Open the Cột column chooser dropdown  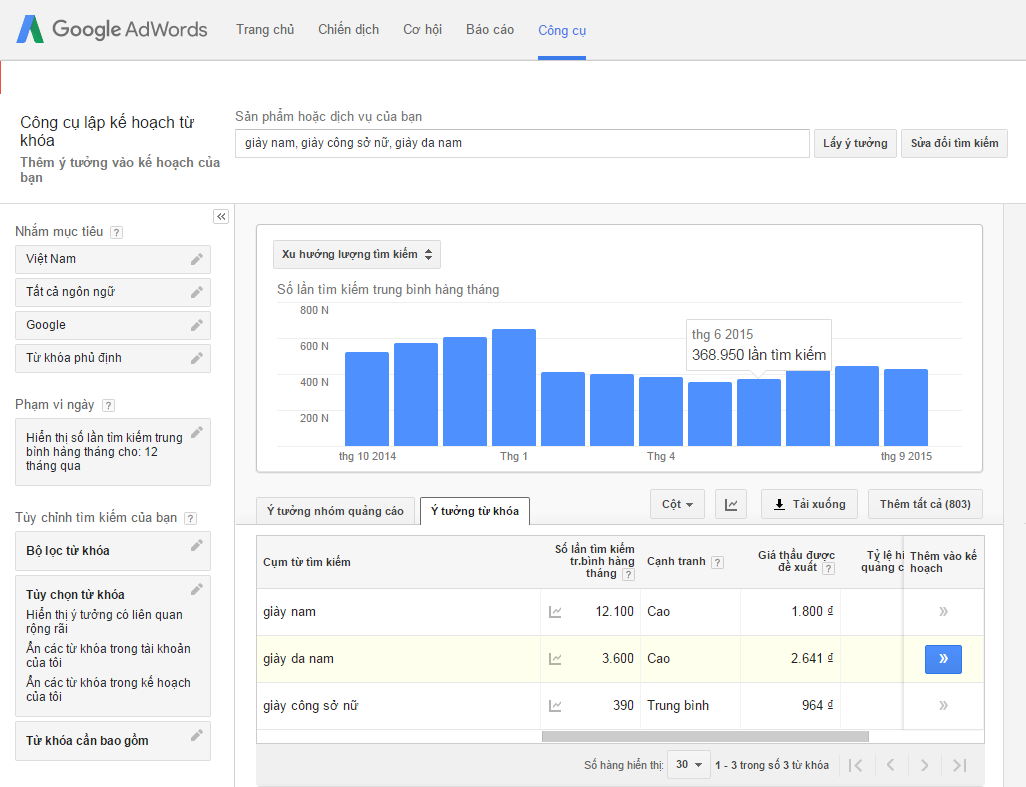pos(677,504)
